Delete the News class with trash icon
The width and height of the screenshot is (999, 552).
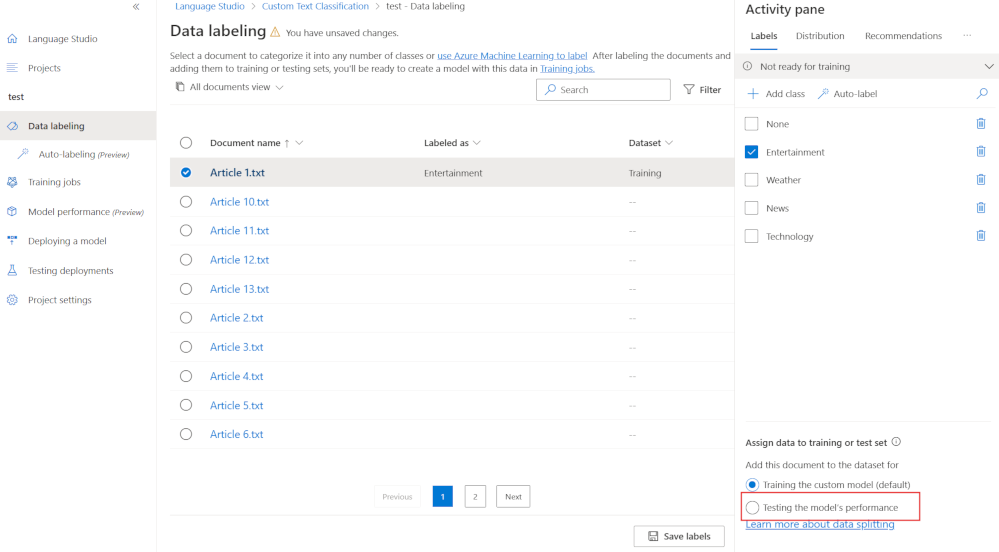click(981, 208)
